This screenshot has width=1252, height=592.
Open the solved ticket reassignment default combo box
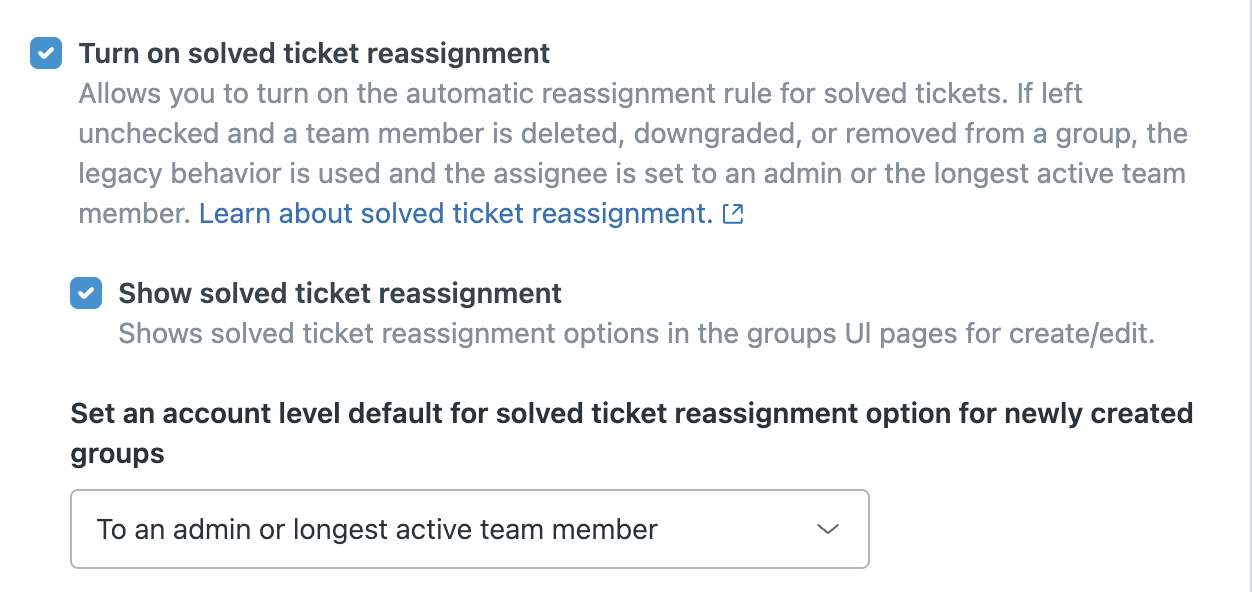469,529
